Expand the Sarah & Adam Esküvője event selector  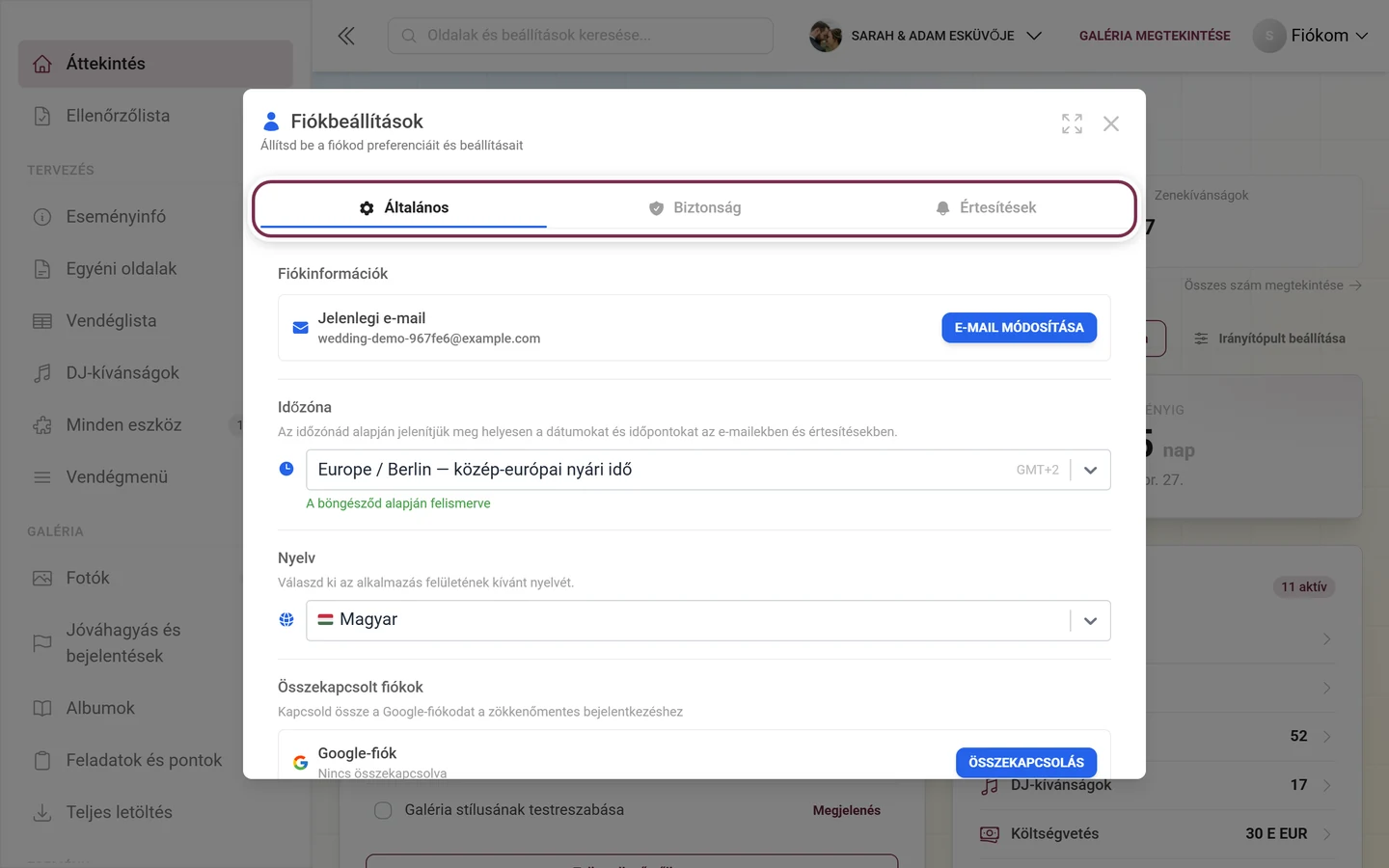926,36
